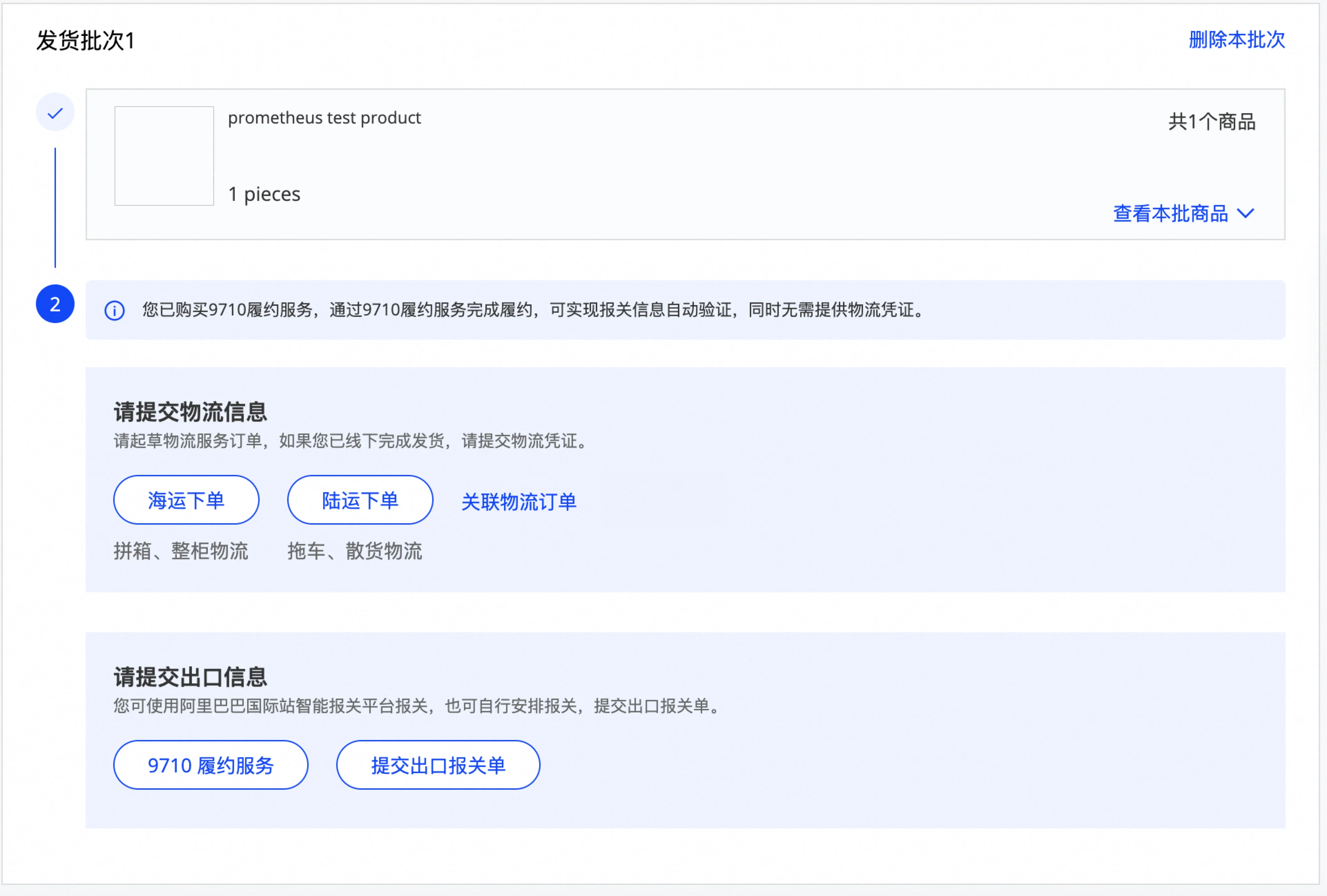Click the 拖车、散货物流 caption
The image size is (1327, 896).
[355, 551]
